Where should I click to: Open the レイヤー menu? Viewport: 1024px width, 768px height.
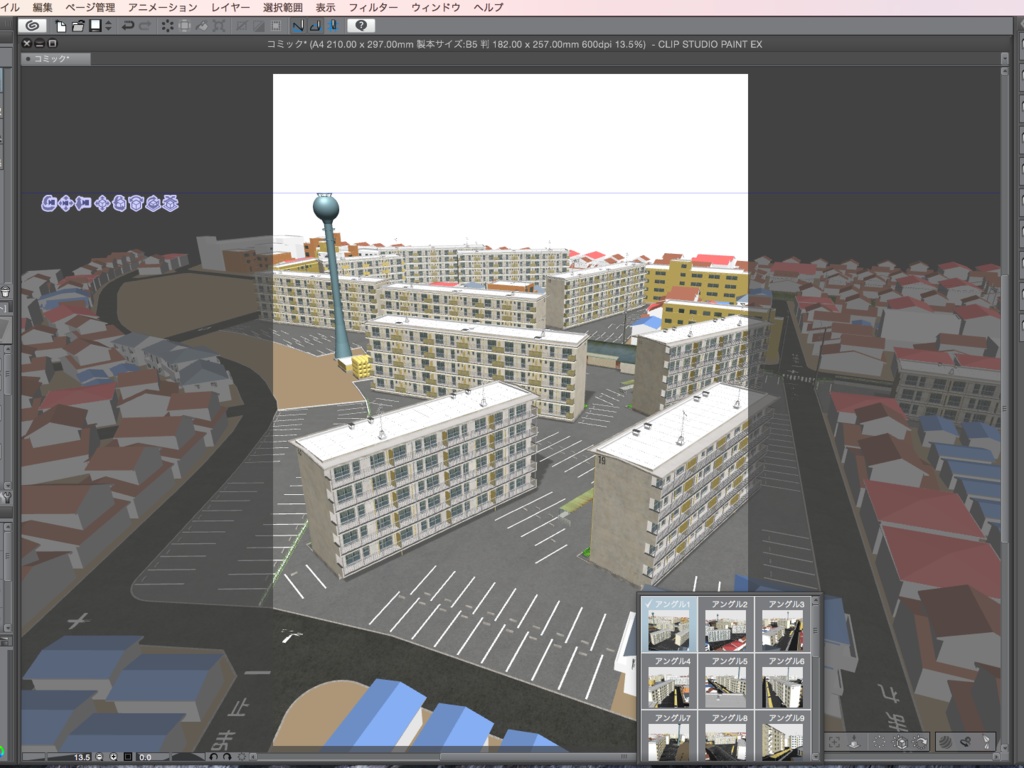pyautogui.click(x=231, y=7)
